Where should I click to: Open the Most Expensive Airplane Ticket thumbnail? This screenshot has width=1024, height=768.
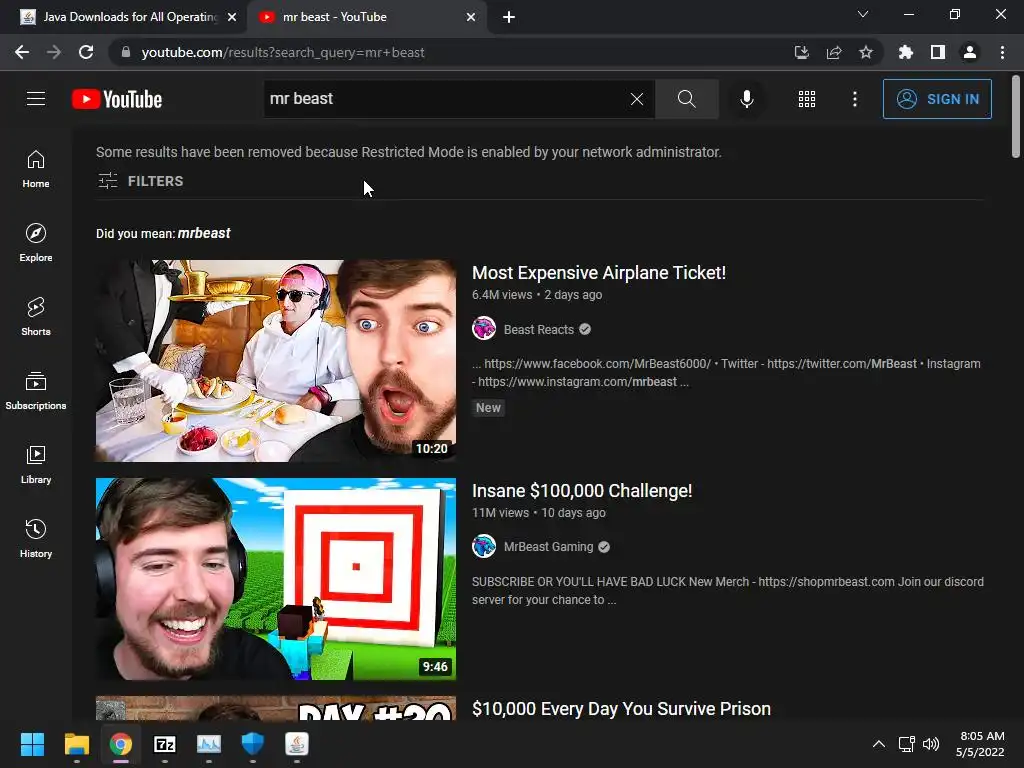pos(276,360)
